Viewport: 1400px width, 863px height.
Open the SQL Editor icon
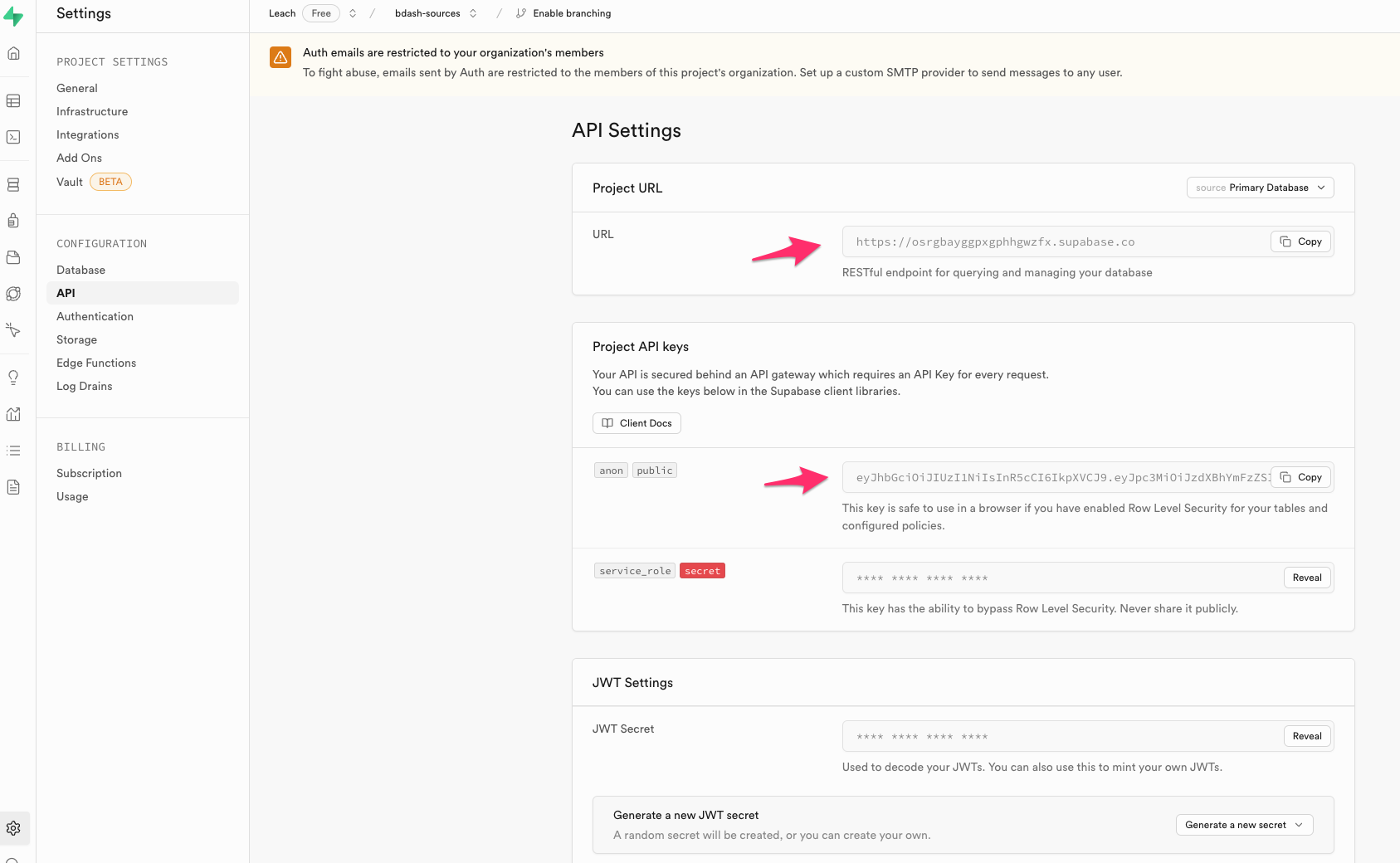point(13,138)
